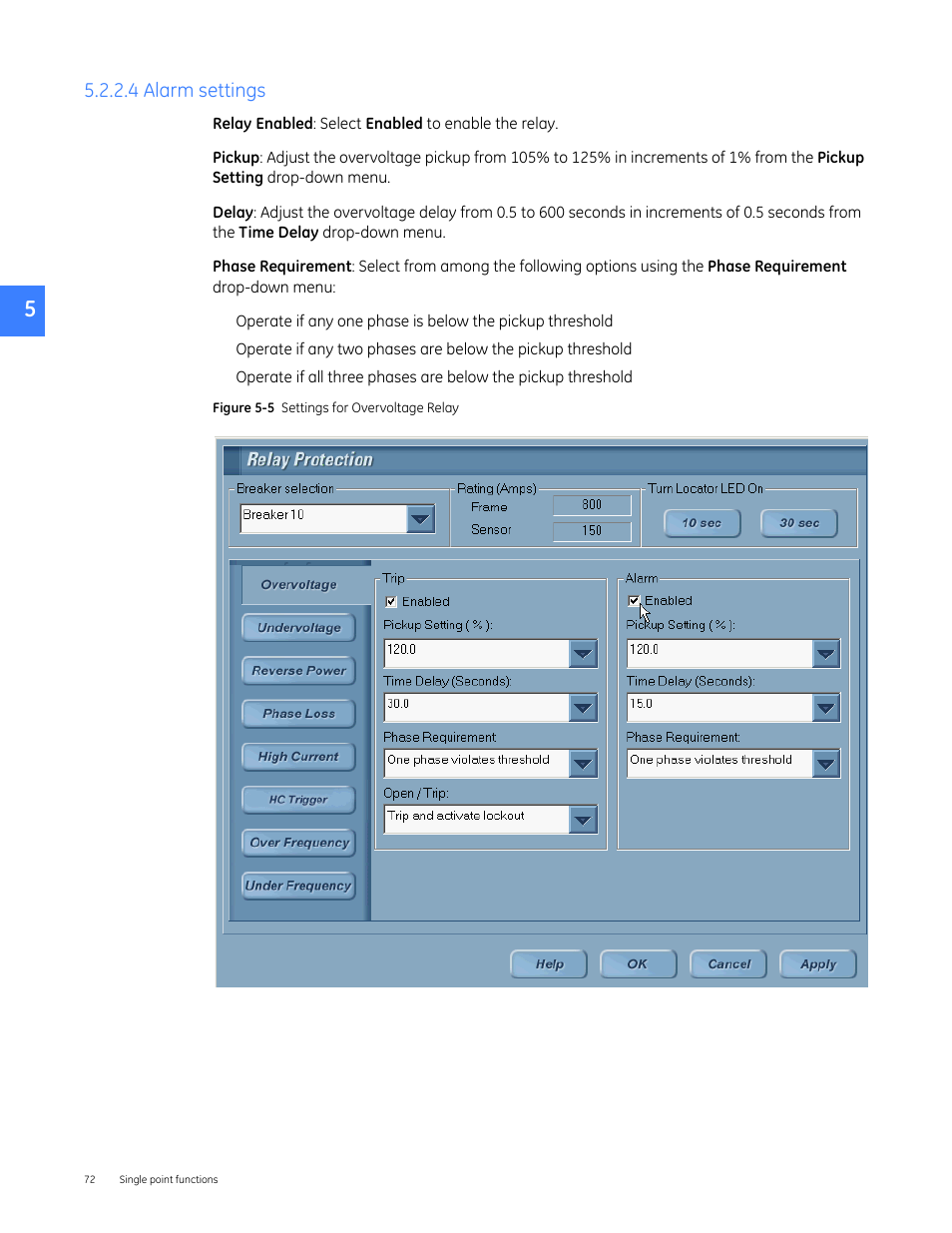This screenshot has height=1233, width=952.
Task: Expand the Alarm Time Delay dropdown arrow
Action: point(825,708)
